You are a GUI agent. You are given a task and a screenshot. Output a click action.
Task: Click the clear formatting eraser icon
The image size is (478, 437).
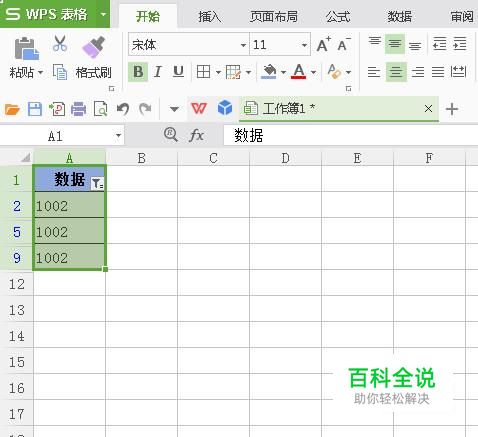[x=334, y=72]
